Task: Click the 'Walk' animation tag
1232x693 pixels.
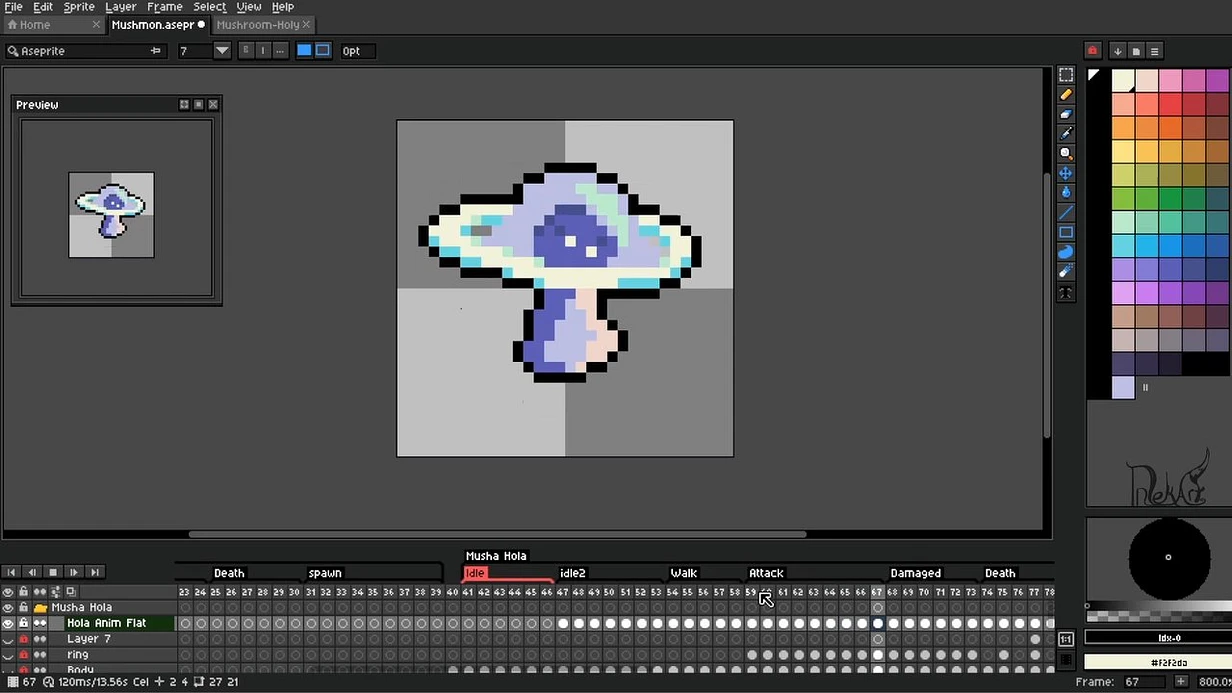Action: (x=684, y=573)
